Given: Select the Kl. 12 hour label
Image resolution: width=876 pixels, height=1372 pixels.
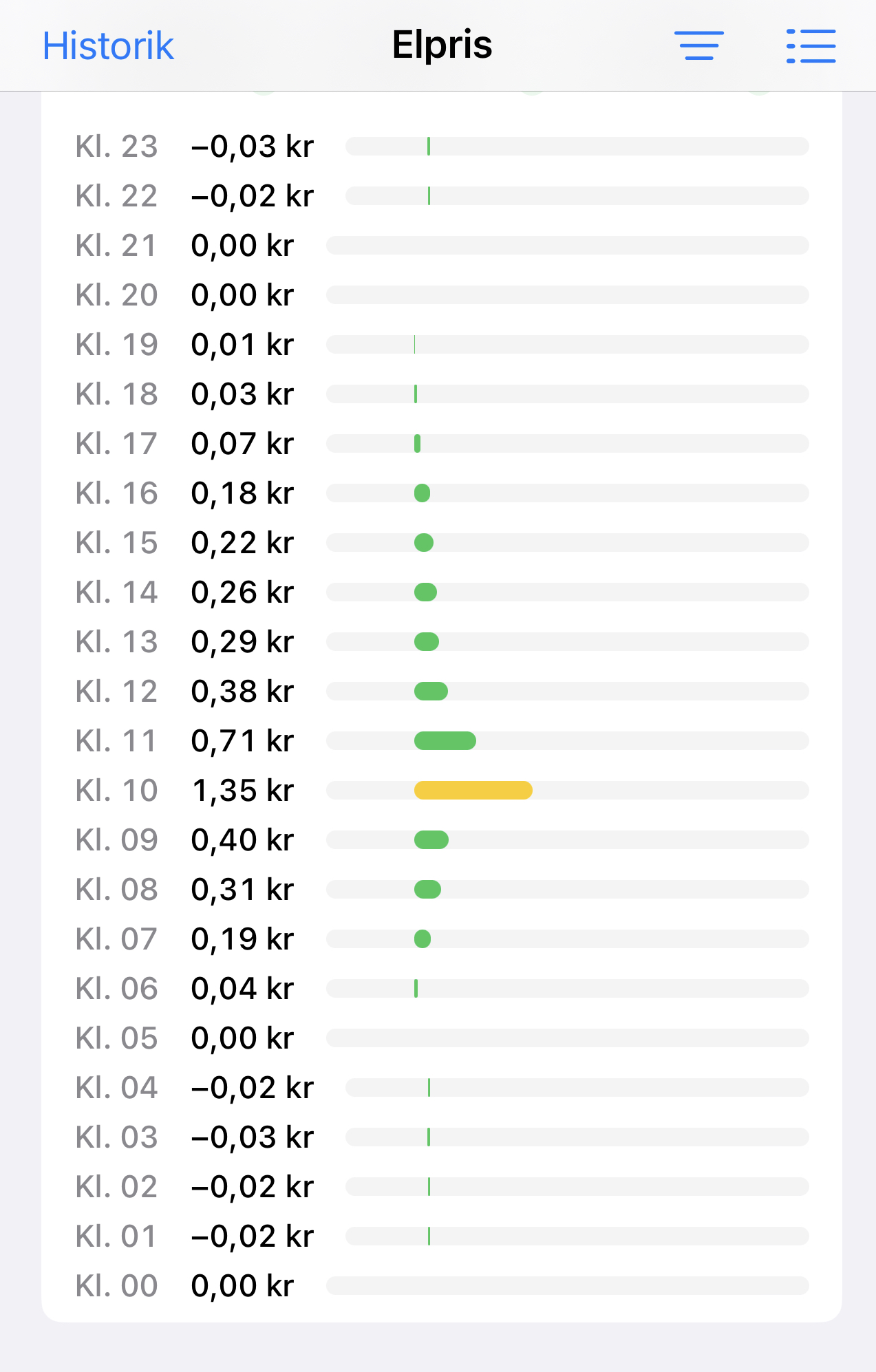Looking at the screenshot, I should 117,692.
